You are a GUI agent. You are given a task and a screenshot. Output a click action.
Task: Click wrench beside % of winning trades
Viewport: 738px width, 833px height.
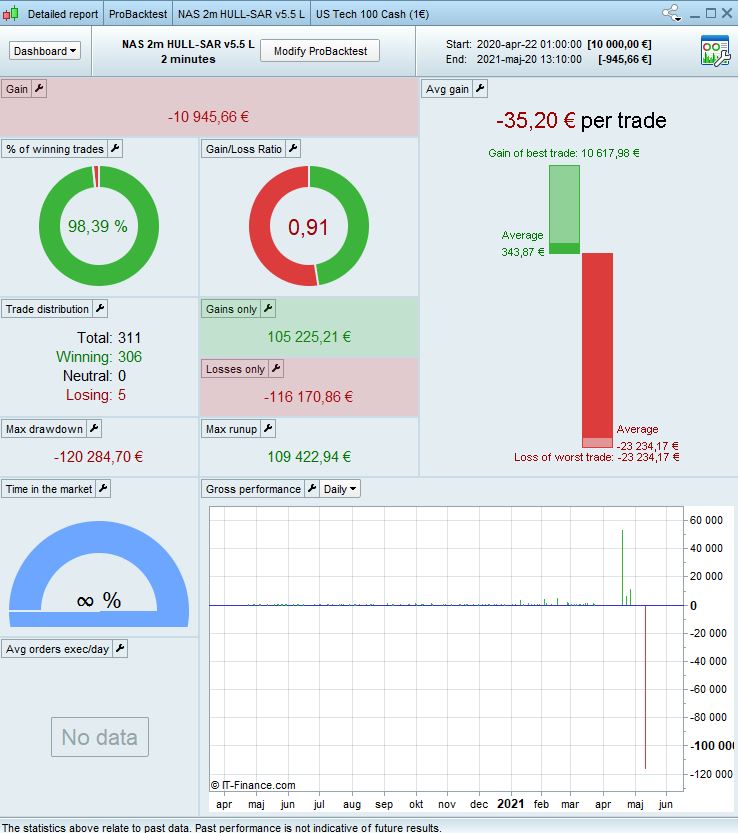(x=115, y=149)
